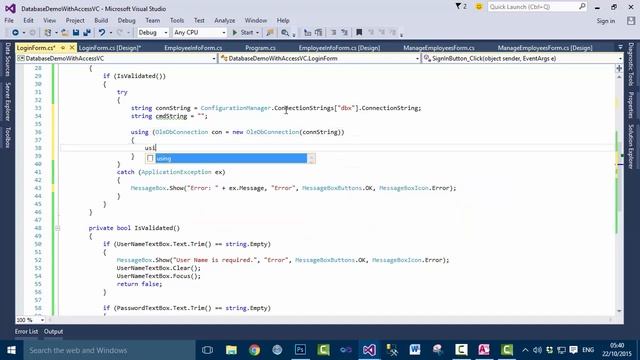Open the Debug configuration dropdown

tap(153, 33)
